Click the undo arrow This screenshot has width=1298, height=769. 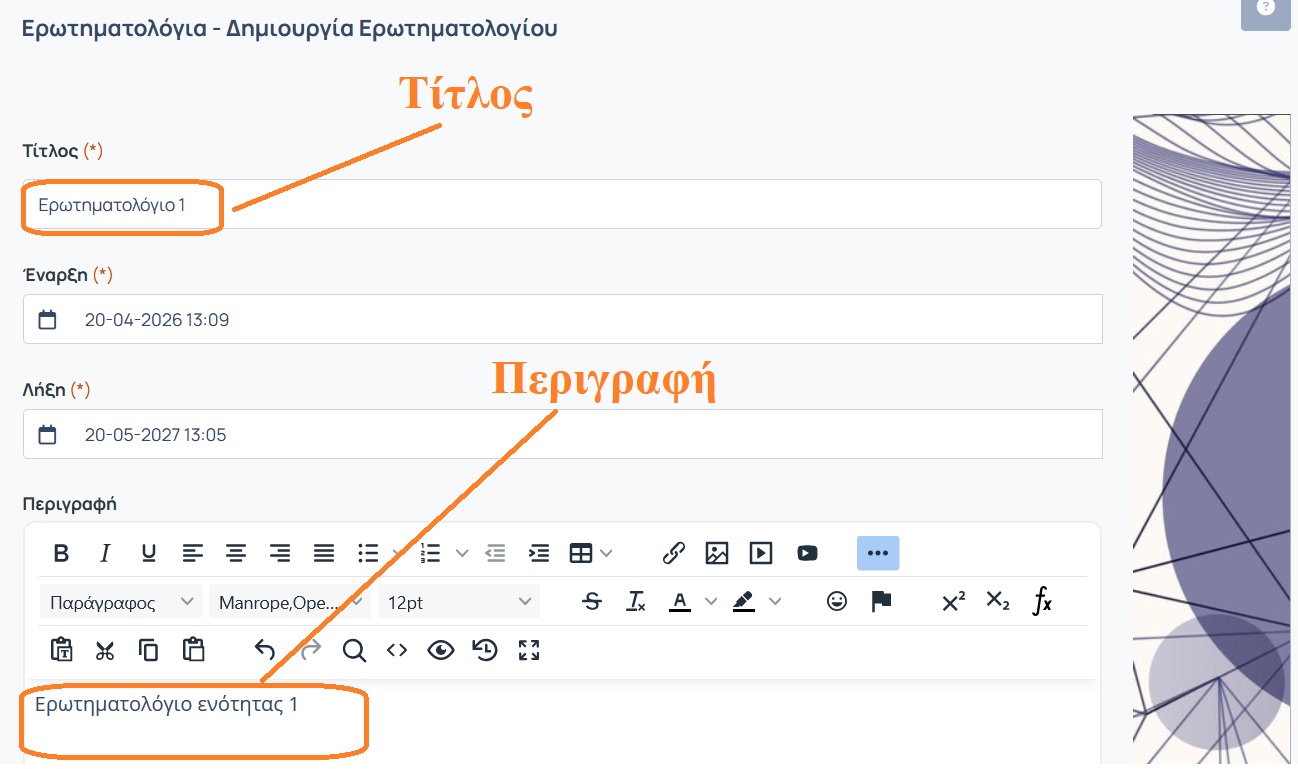click(265, 650)
